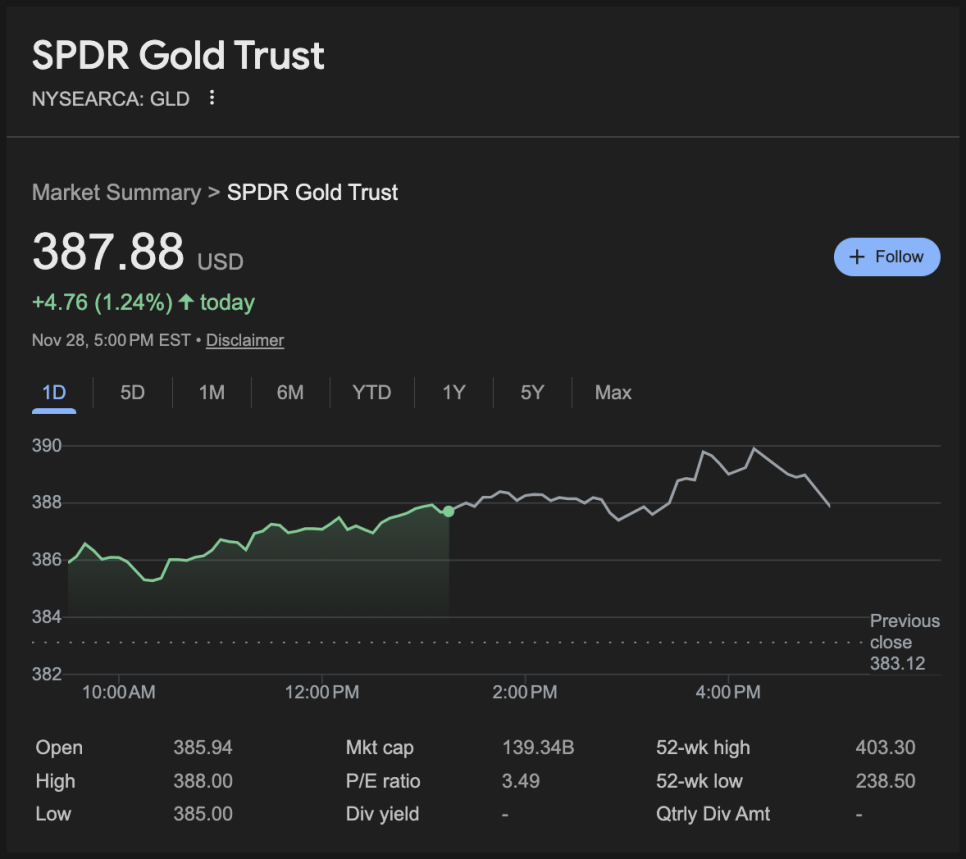Select the 5Y time range tab
Image resolution: width=966 pixels, height=859 pixels.
click(x=532, y=393)
